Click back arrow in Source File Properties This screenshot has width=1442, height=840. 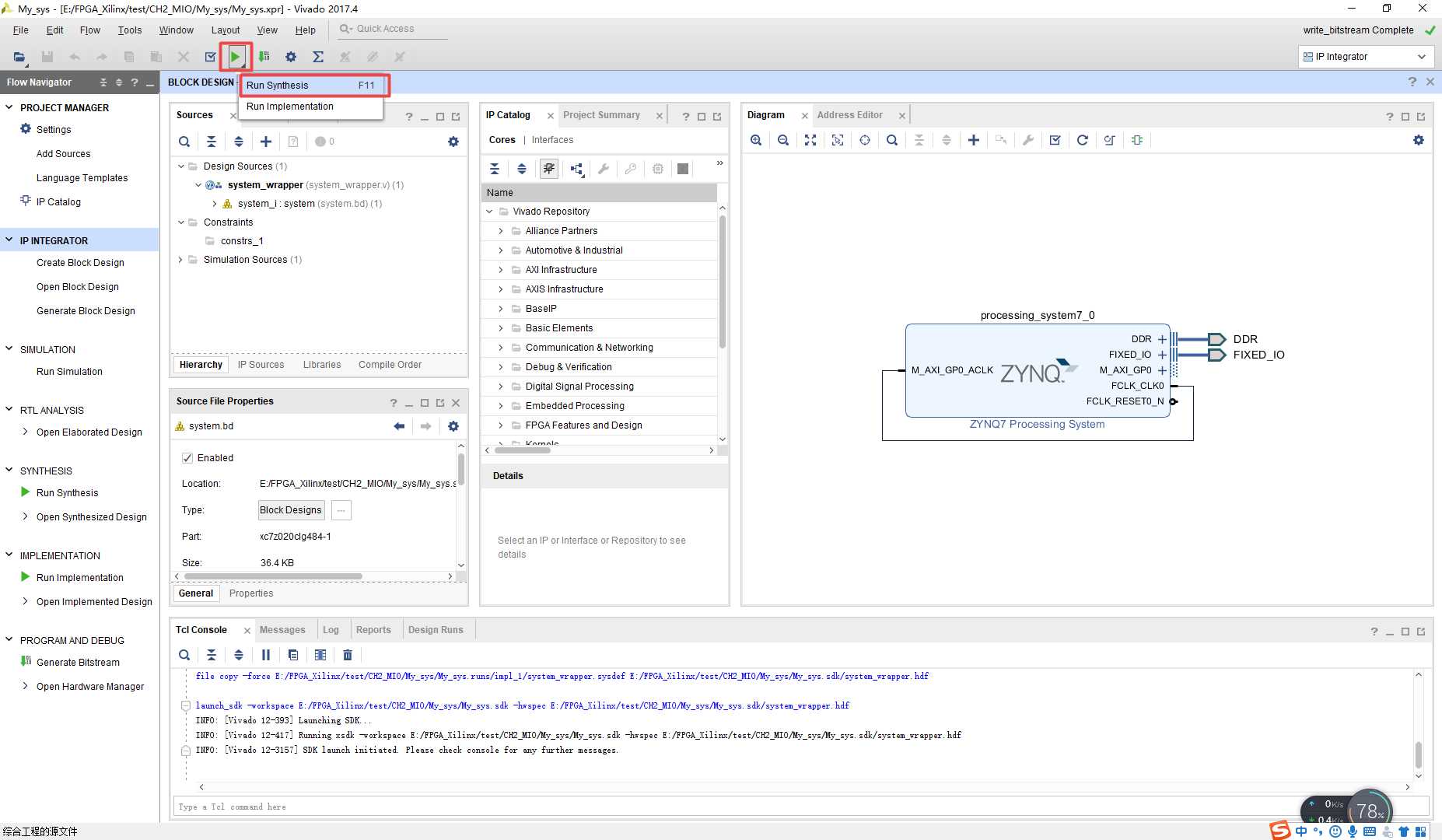pos(399,426)
